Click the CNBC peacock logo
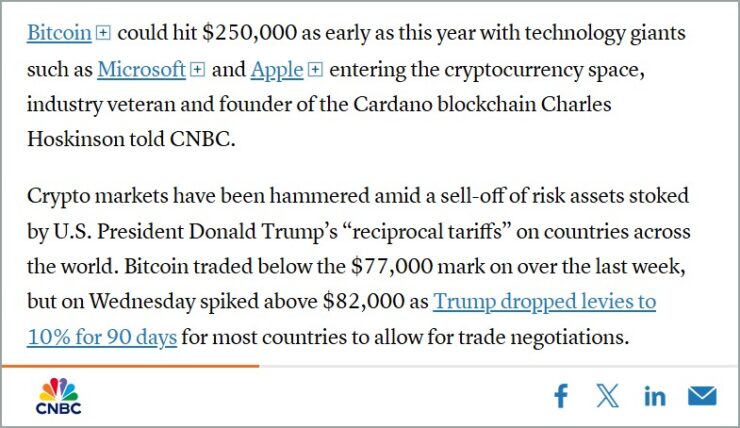Viewport: 740px width, 428px height. (59, 395)
